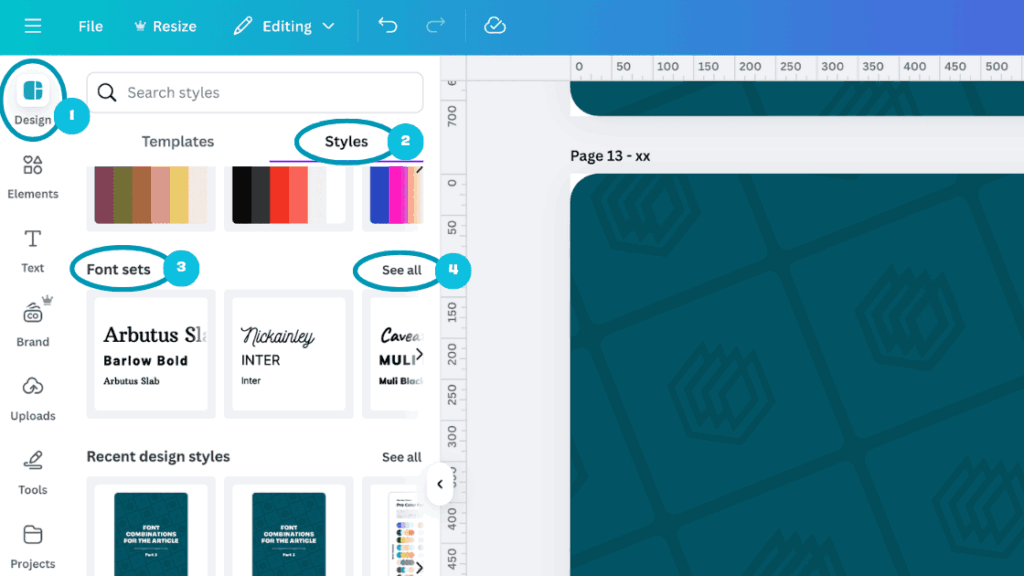Select the Arbutus Slab font set
Image resolution: width=1024 pixels, height=576 pixels.
coord(151,354)
